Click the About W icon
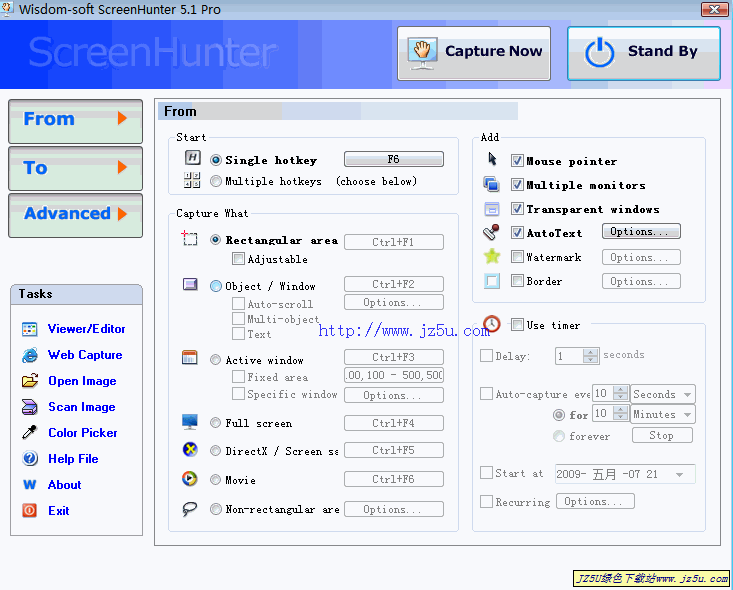Screen dimensions: 733x590 [29, 485]
